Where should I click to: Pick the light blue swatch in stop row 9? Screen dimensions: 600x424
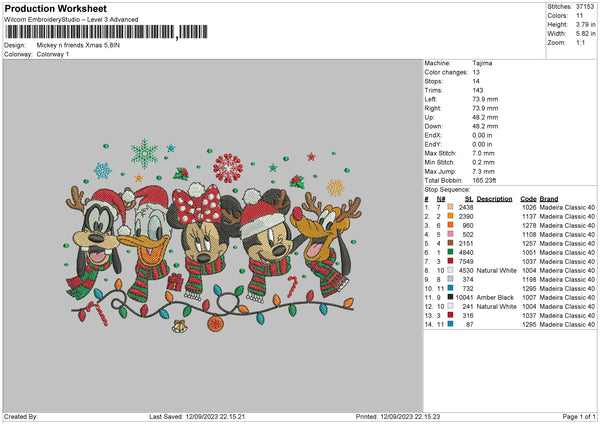[x=450, y=279]
